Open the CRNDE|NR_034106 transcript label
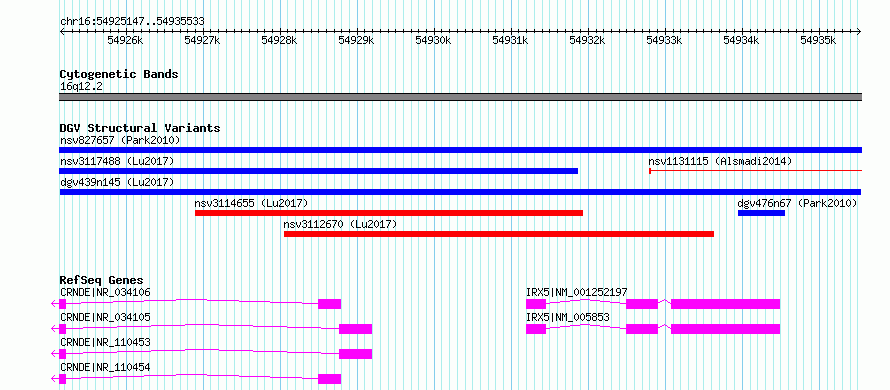 [x=106, y=292]
